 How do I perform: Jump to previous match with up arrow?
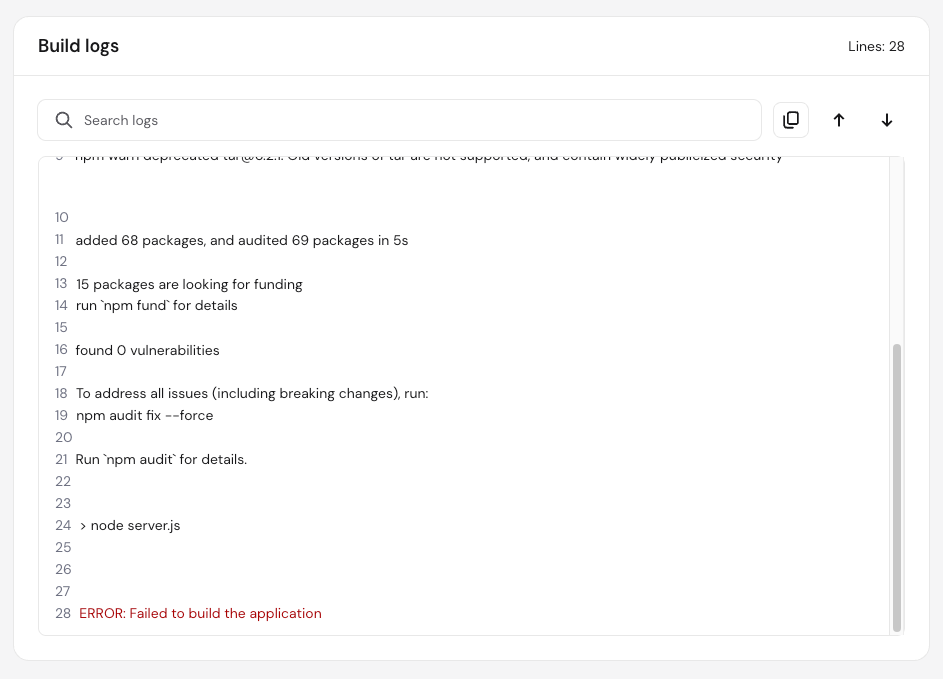(x=839, y=120)
